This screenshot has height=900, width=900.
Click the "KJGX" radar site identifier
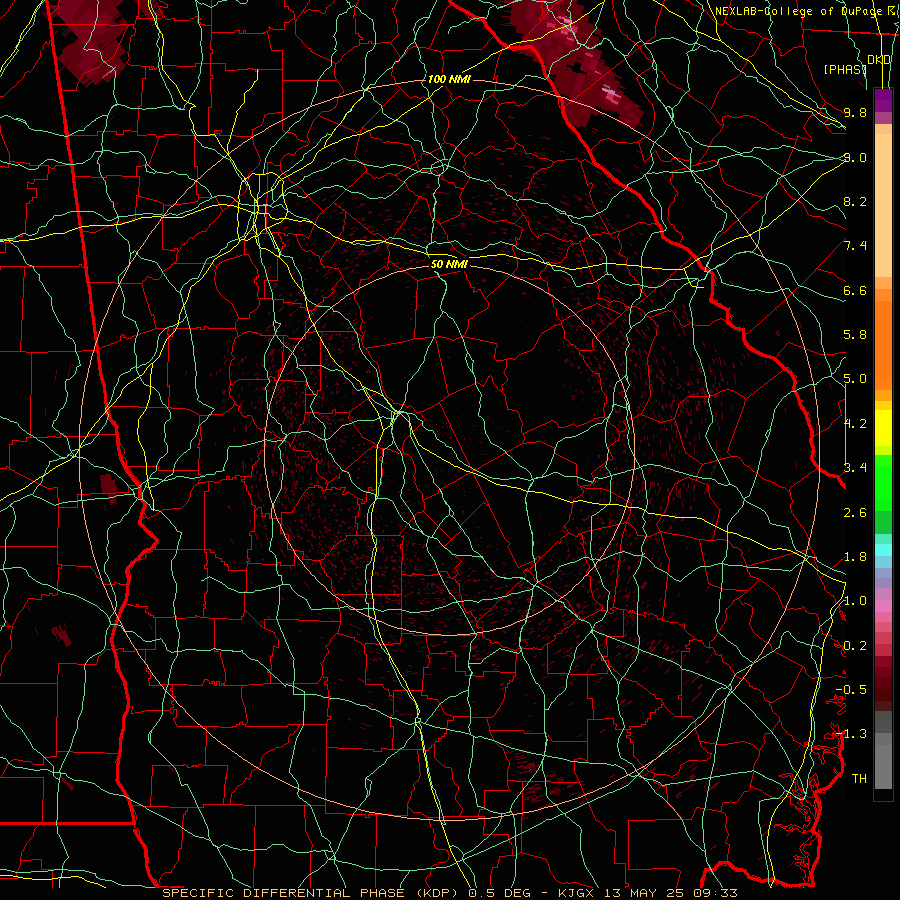(x=578, y=893)
